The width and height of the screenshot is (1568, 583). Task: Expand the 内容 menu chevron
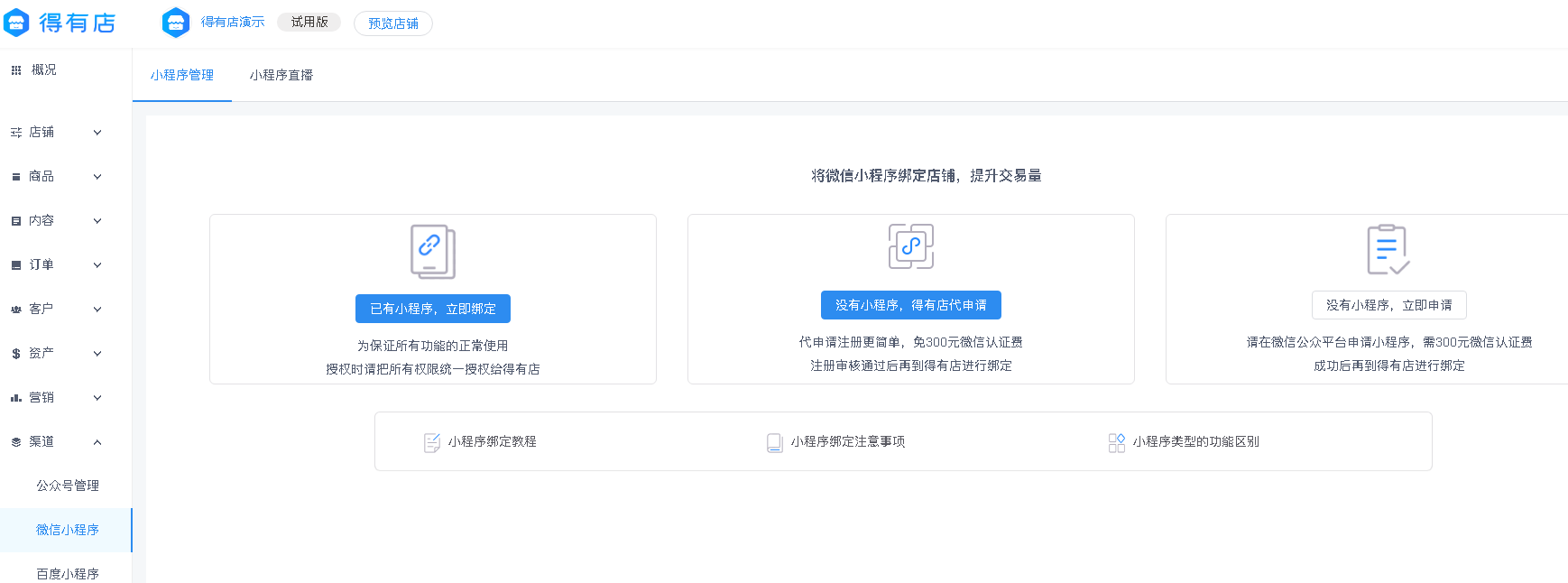coord(97,221)
